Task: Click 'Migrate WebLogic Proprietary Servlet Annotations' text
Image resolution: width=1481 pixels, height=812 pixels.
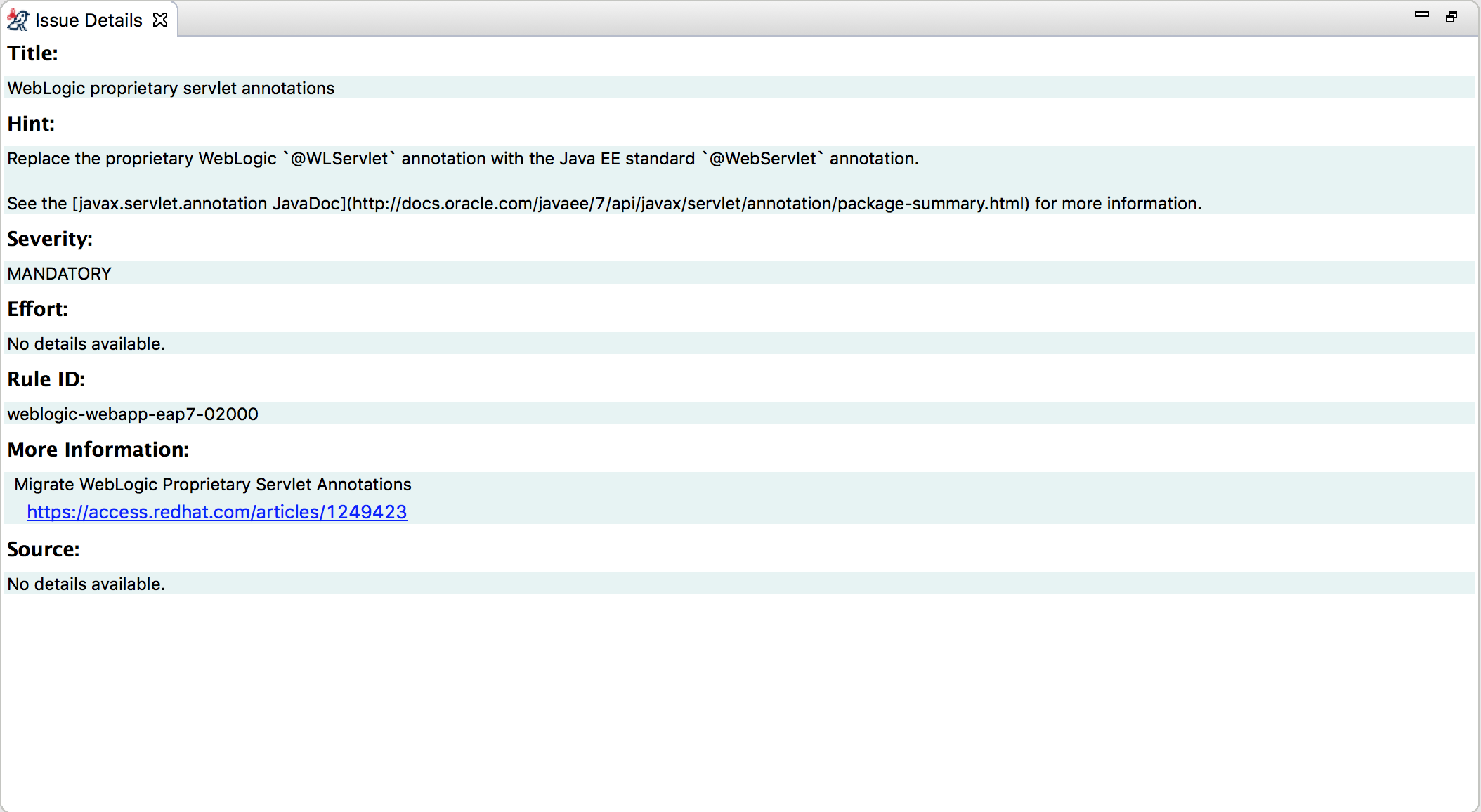Action: 212,484
